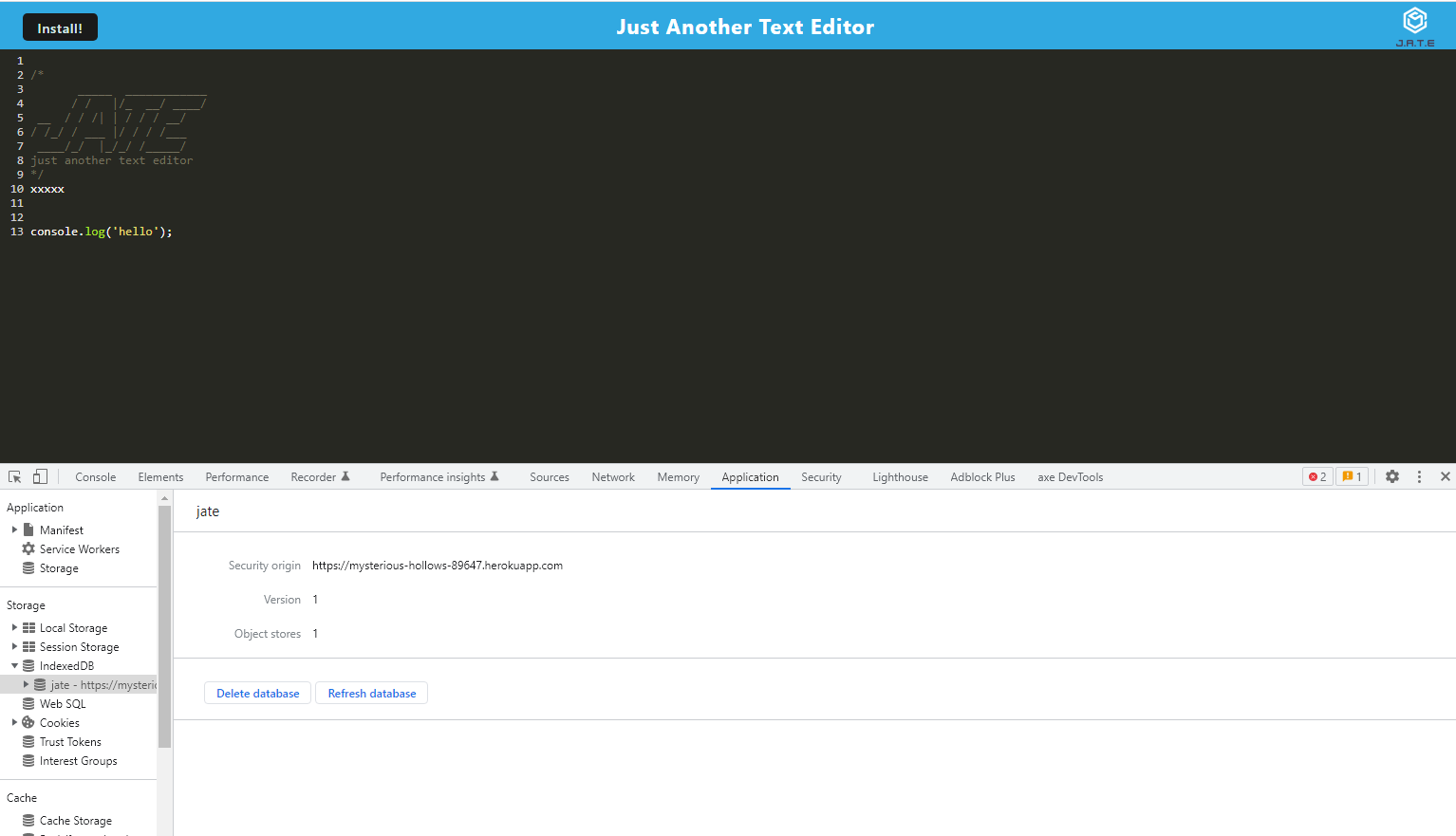The width and height of the screenshot is (1456, 836).
Task: Select Service Workers in the Application panel
Action: [x=80, y=548]
